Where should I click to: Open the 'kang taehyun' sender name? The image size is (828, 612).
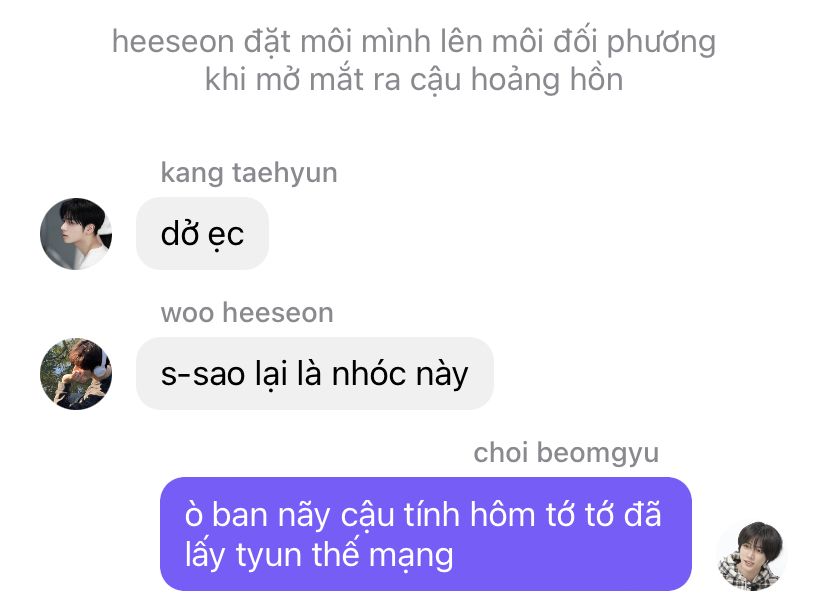[x=249, y=173]
